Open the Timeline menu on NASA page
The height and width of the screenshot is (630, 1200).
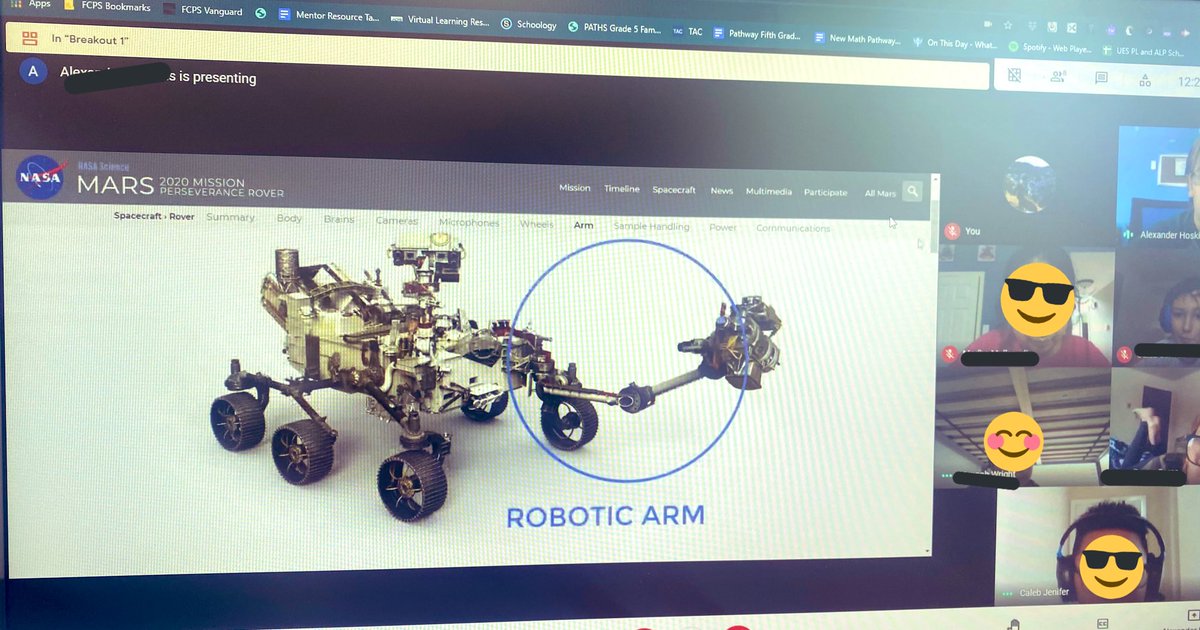tap(622, 189)
